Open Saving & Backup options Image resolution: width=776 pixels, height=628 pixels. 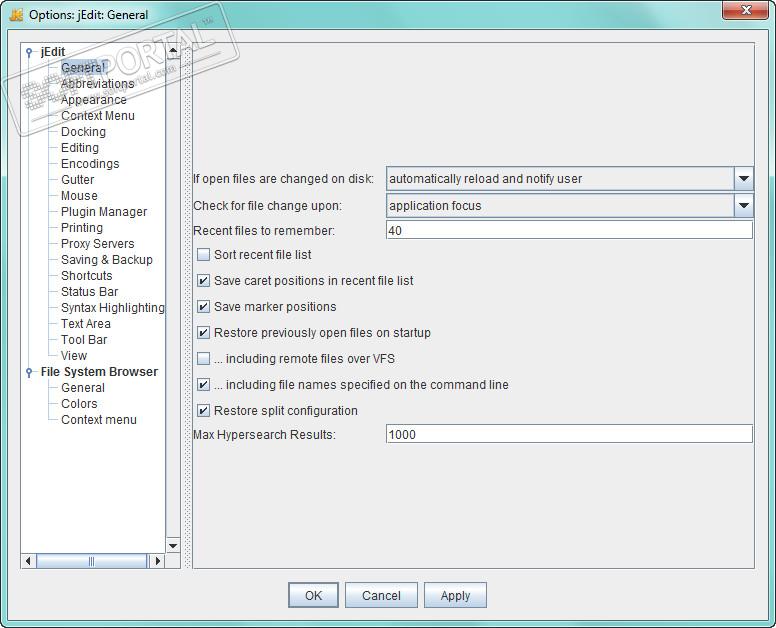(106, 259)
